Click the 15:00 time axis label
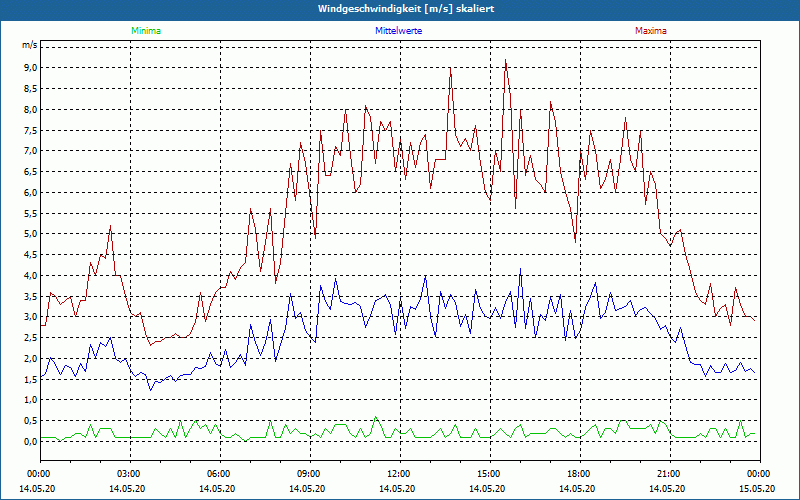This screenshot has width=800, height=500. click(x=491, y=474)
